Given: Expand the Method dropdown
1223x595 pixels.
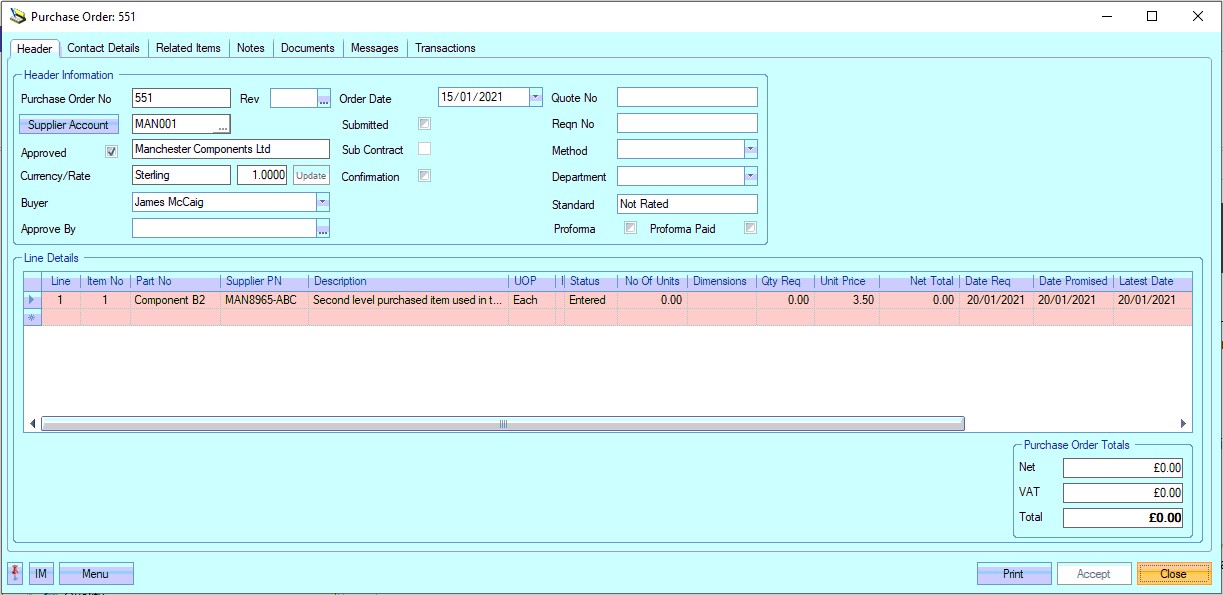Looking at the screenshot, I should [x=750, y=149].
